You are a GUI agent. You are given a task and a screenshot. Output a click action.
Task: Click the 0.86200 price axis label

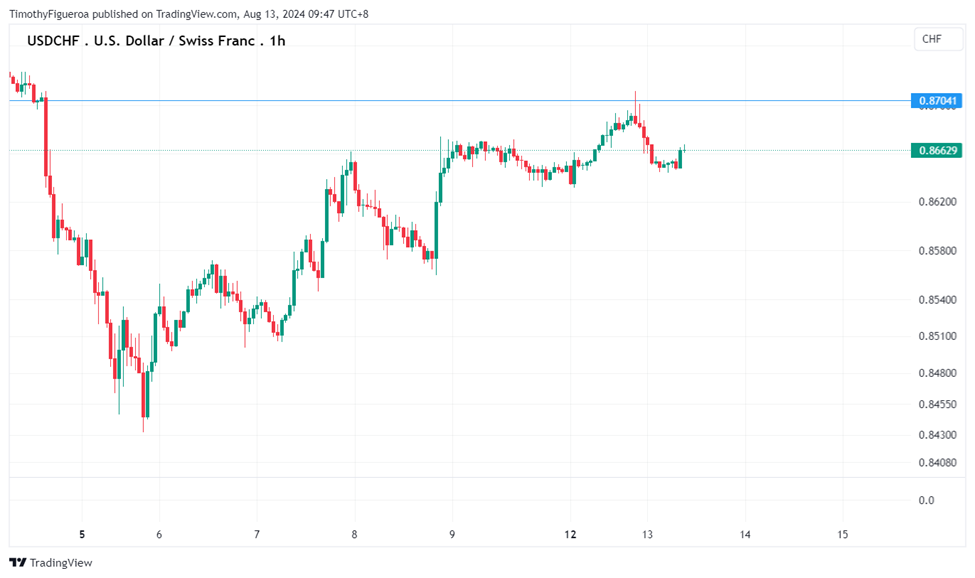(x=939, y=202)
